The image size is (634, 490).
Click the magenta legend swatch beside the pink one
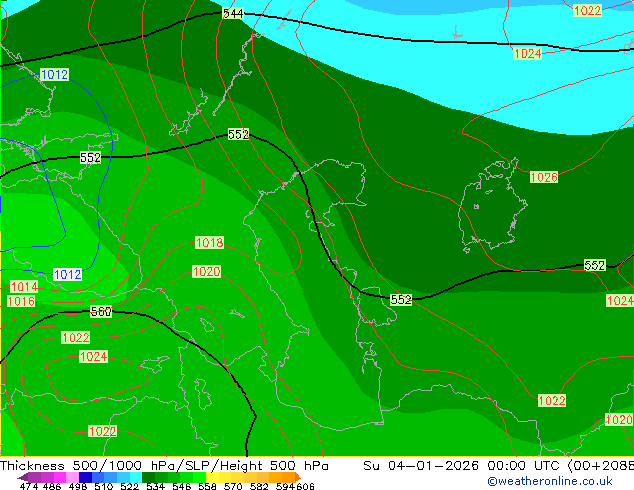[60, 477]
